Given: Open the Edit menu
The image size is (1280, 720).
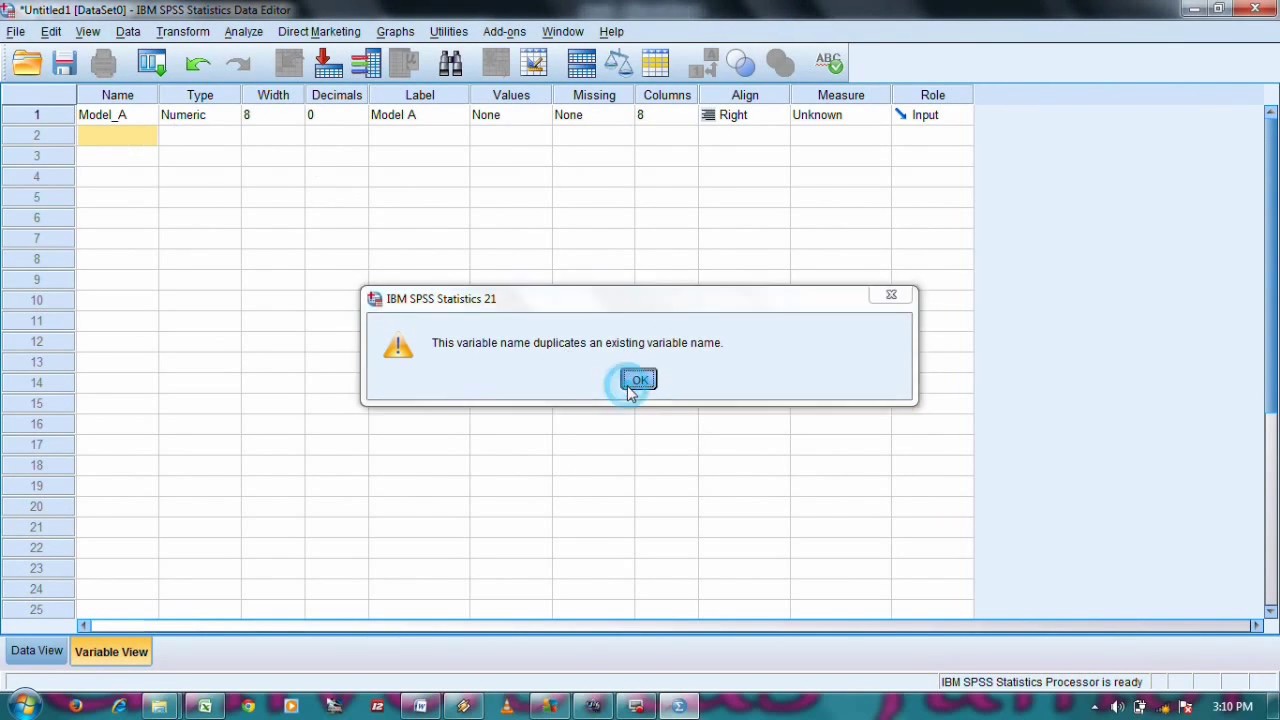Looking at the screenshot, I should 51,32.
